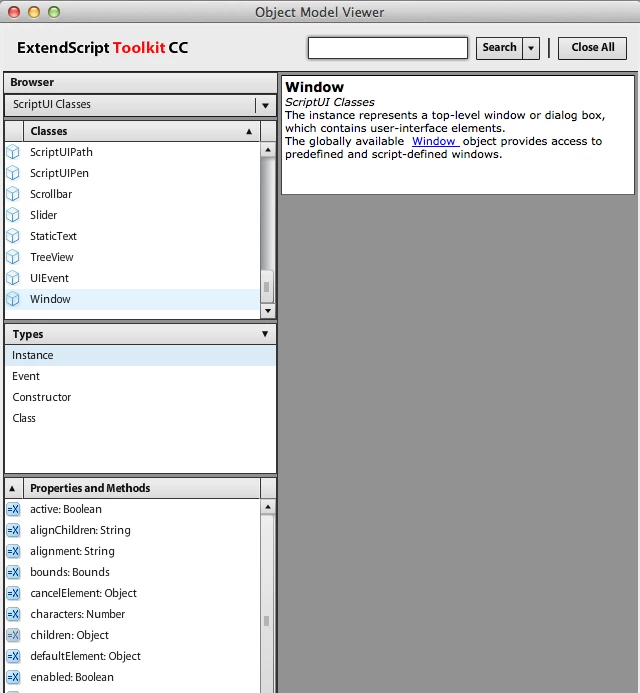Click the cube icon beside TreeView
The image size is (640, 693).
coord(13,257)
